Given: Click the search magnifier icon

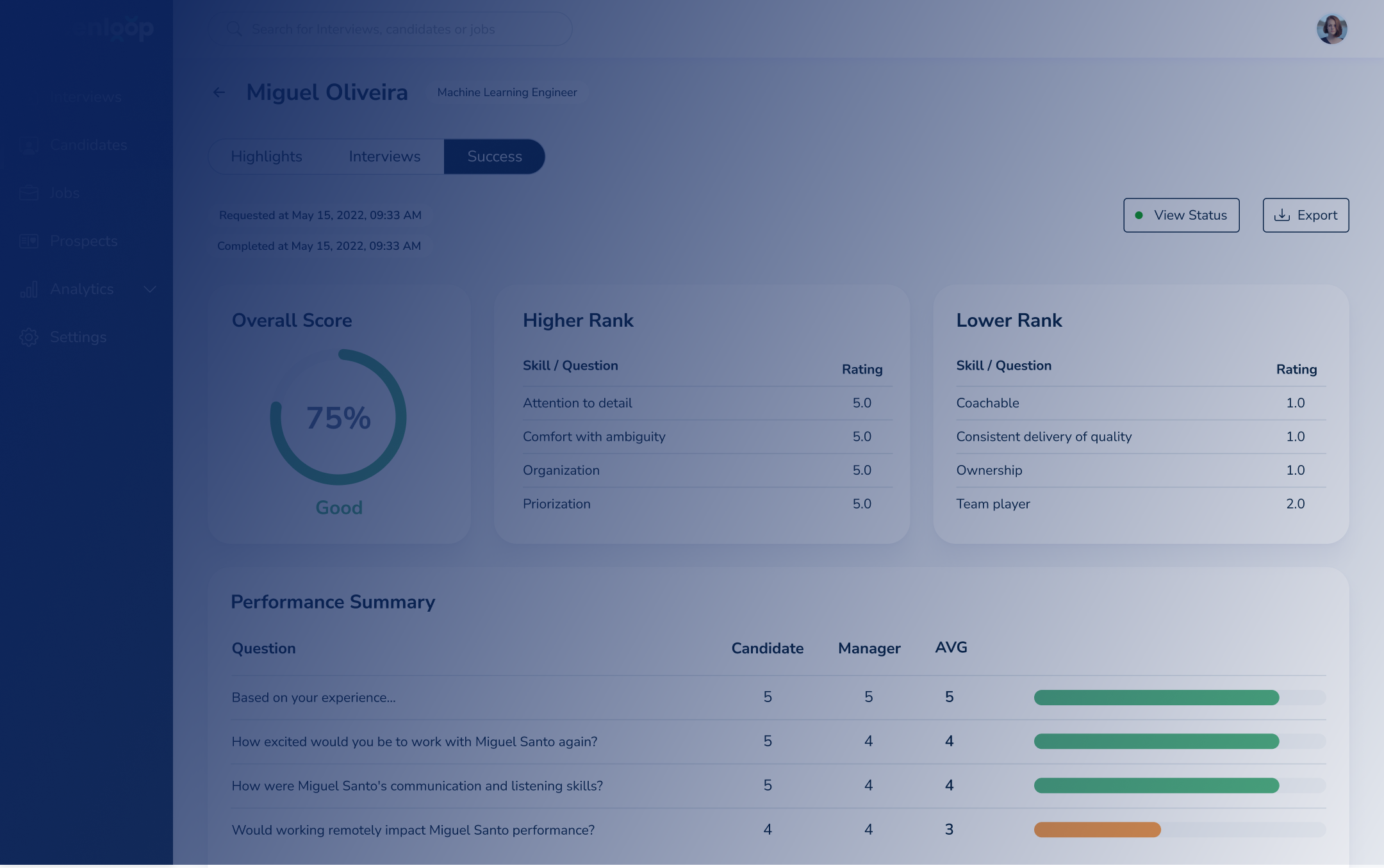Looking at the screenshot, I should point(235,29).
